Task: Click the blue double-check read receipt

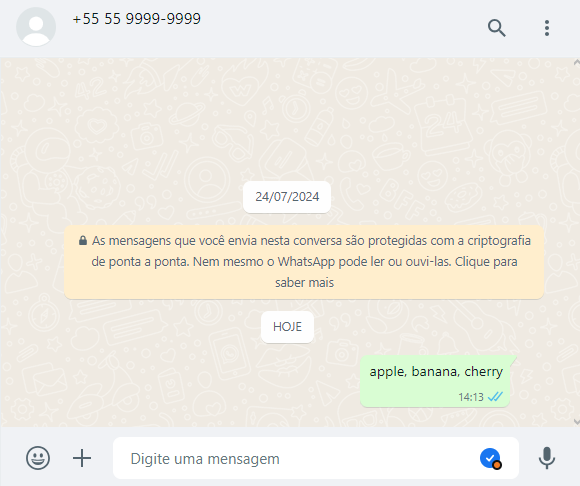Action: click(x=495, y=397)
